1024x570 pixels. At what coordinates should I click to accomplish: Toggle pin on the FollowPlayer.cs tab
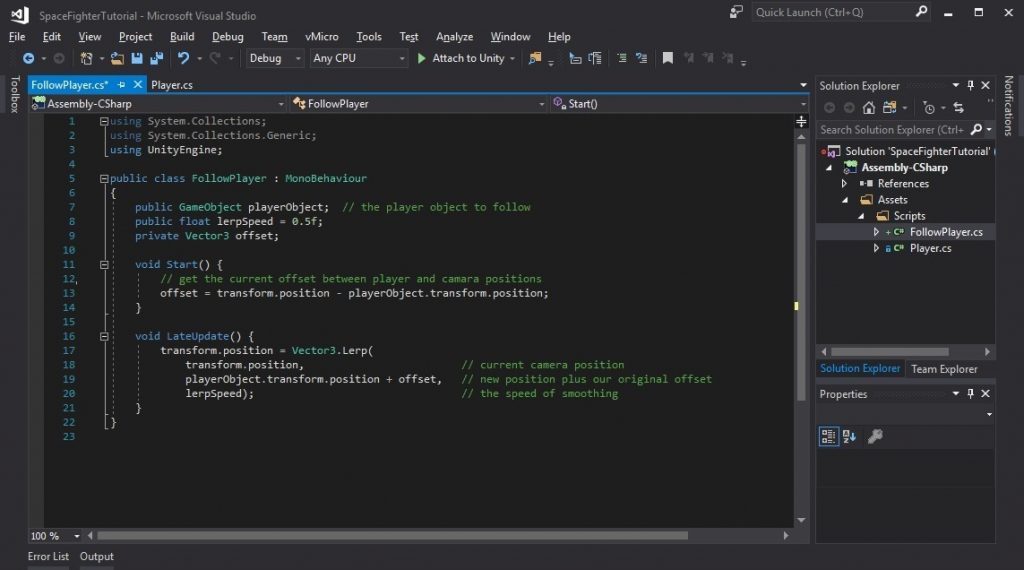(x=121, y=85)
